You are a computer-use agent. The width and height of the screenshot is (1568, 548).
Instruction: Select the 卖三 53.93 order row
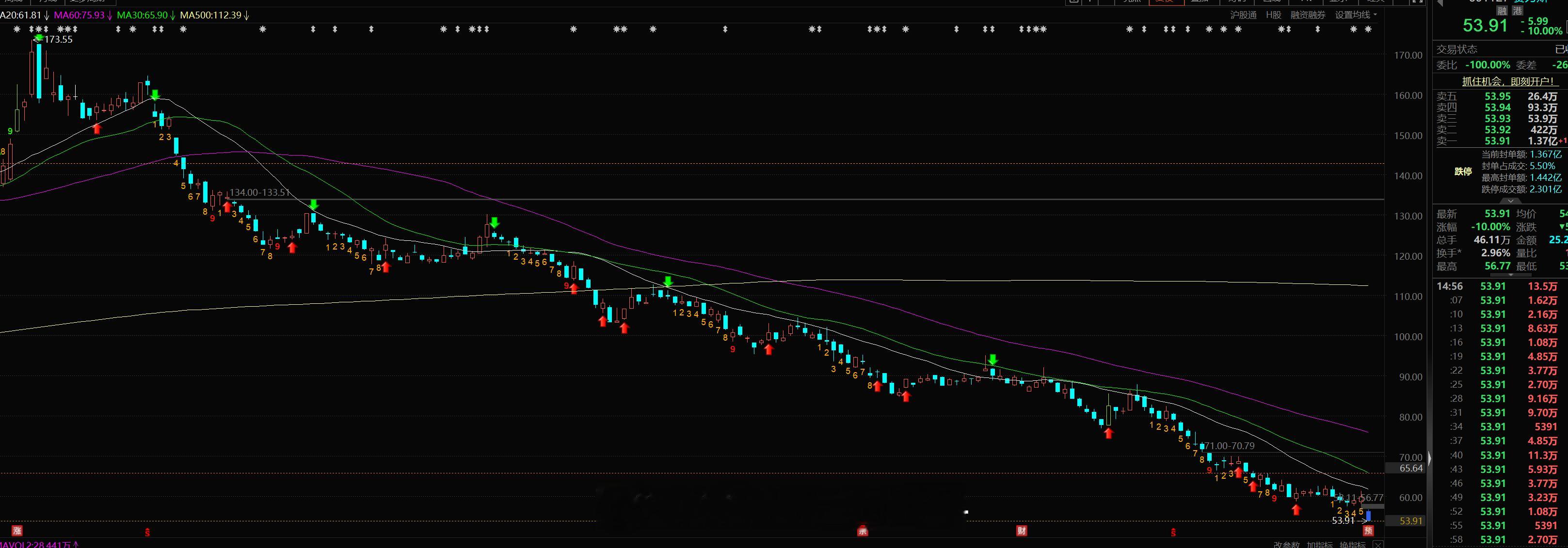1501,119
